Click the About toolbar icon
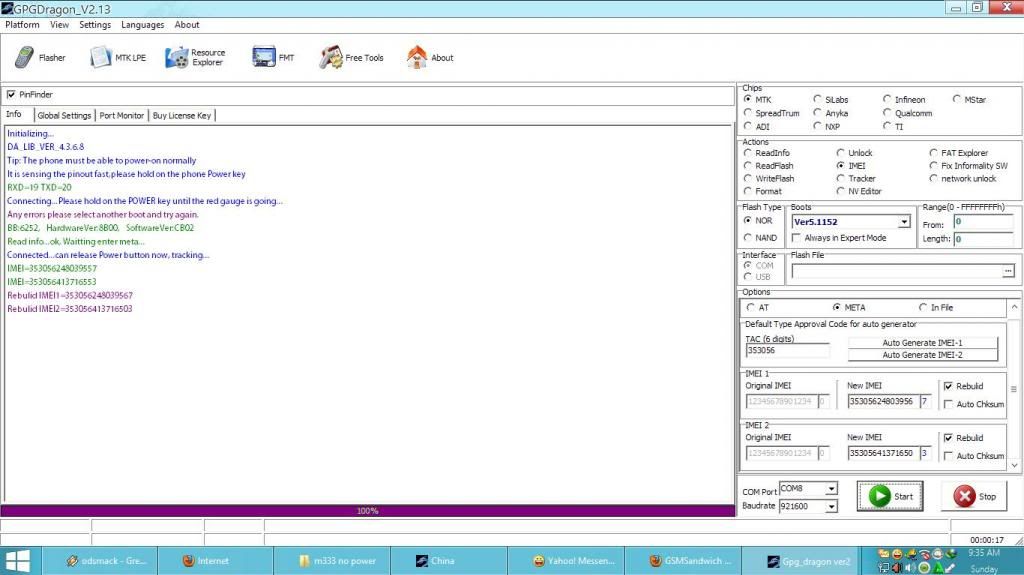 pos(430,58)
